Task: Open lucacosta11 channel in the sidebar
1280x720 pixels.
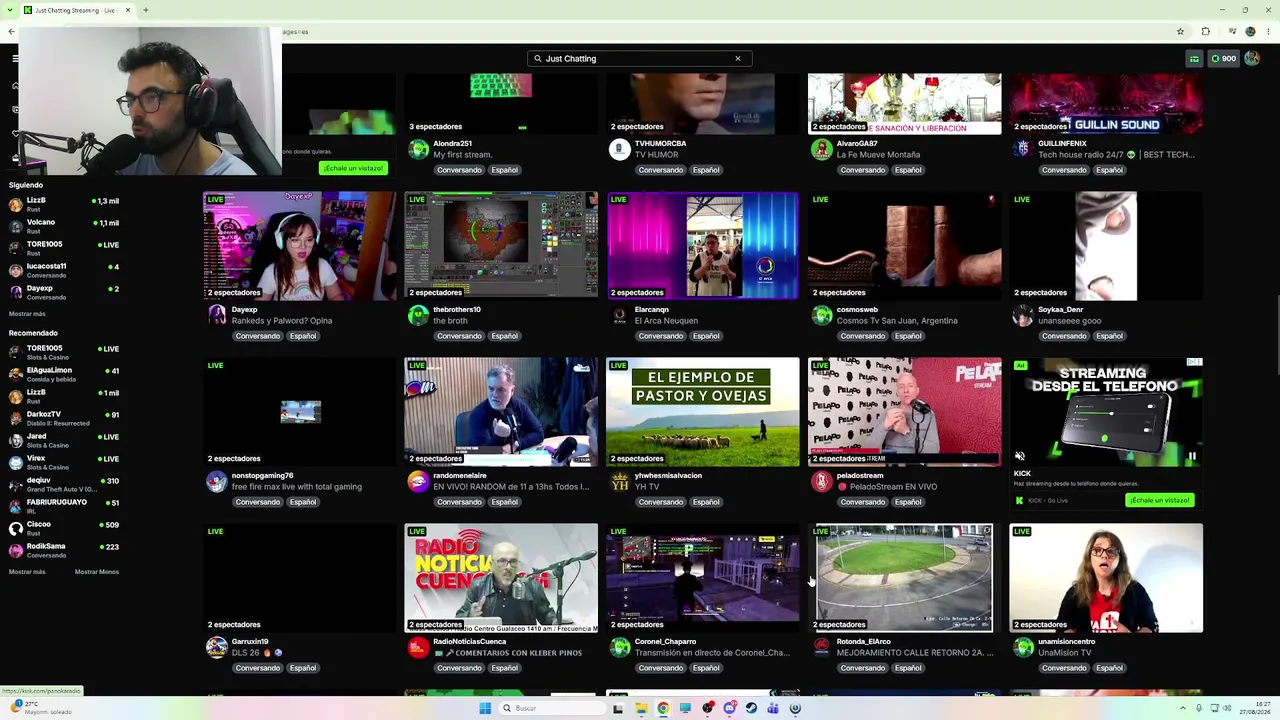Action: pyautogui.click(x=64, y=270)
